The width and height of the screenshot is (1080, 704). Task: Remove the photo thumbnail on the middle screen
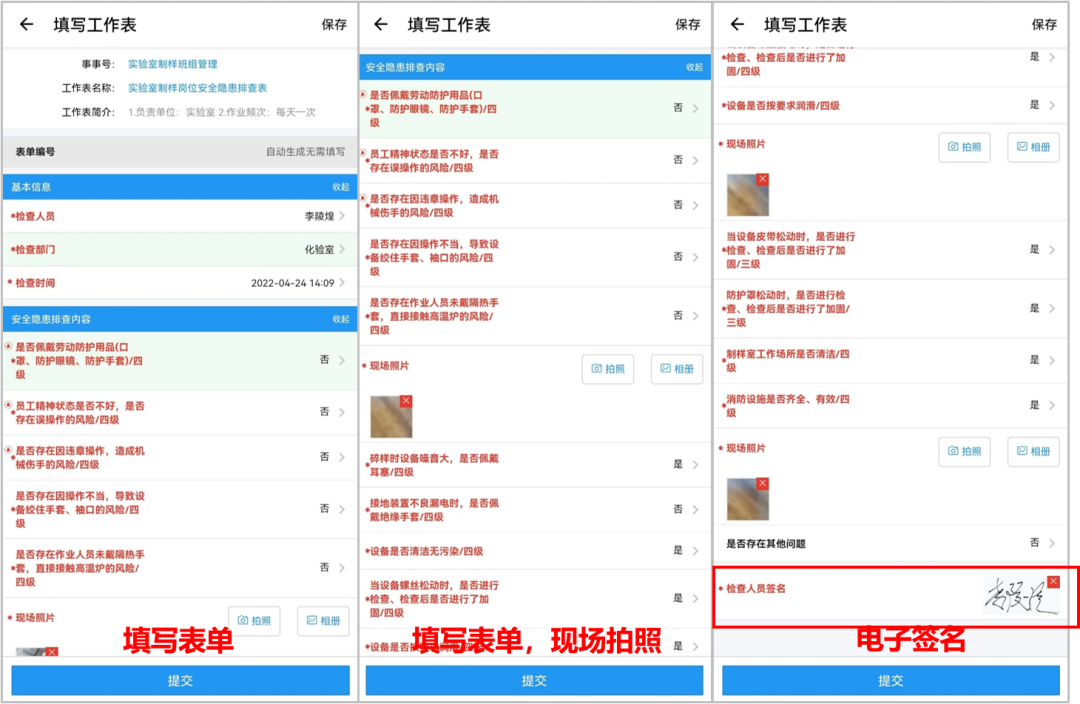(x=406, y=401)
